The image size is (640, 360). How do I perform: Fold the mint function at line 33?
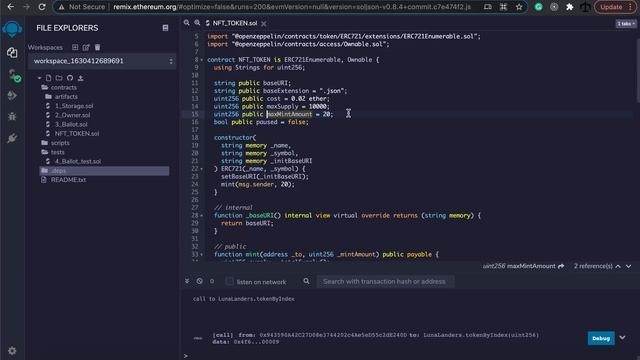(202, 255)
